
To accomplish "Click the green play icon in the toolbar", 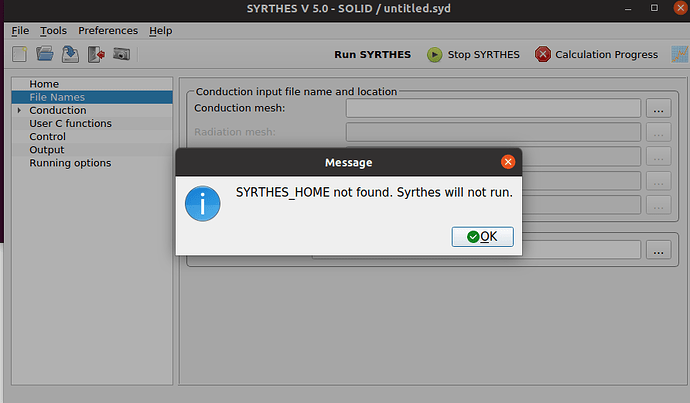I will (x=434, y=55).
